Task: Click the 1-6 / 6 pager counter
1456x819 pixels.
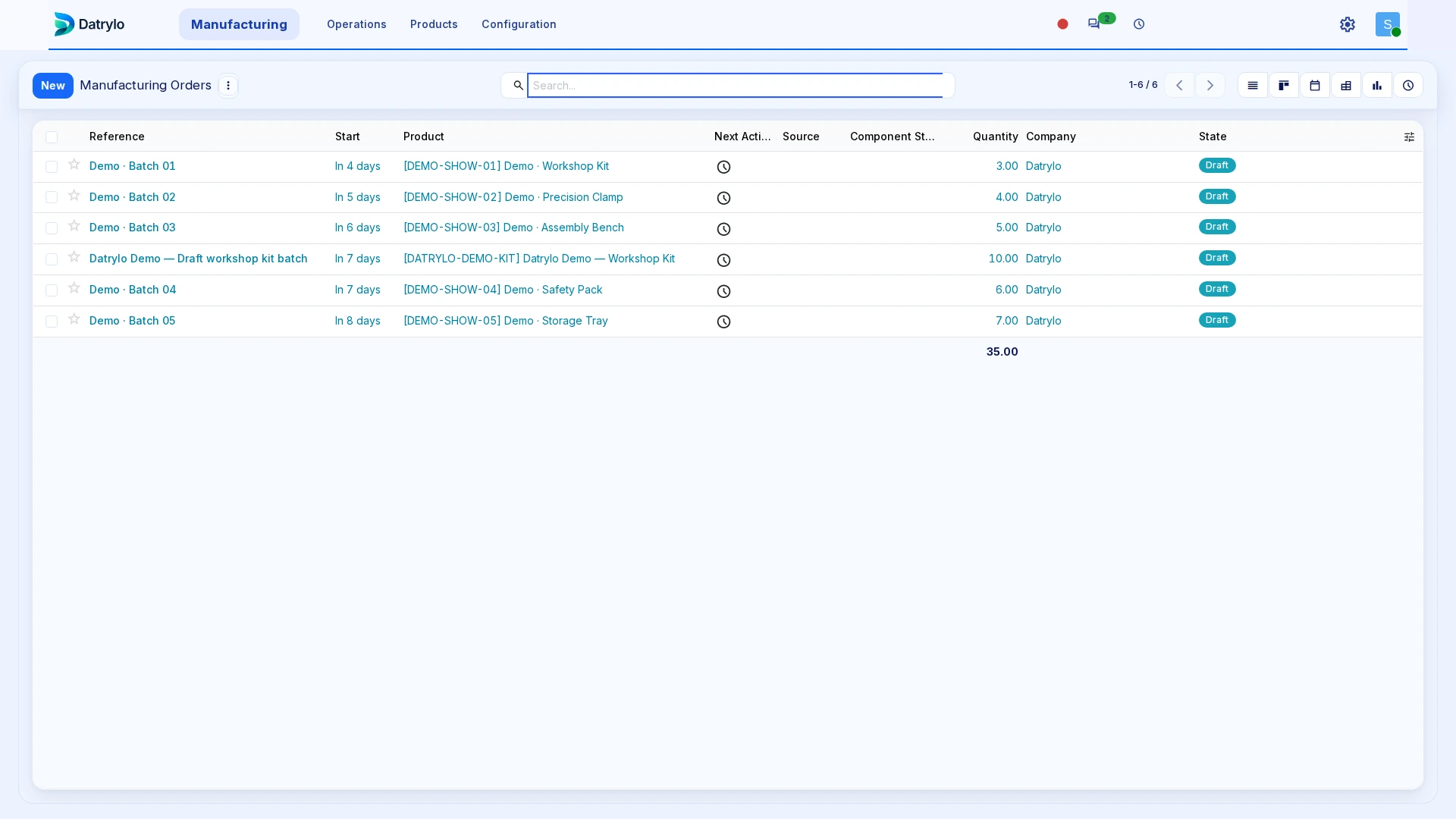Action: coord(1143,85)
